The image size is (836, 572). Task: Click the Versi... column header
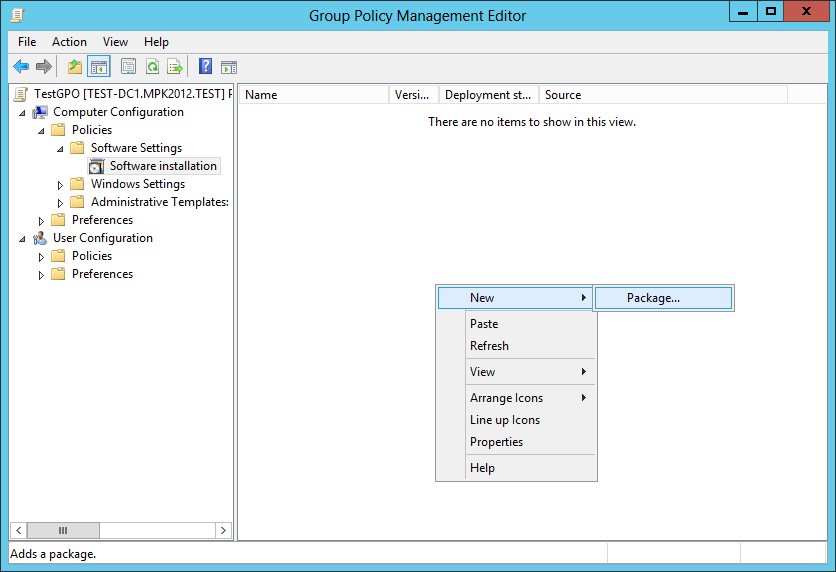(414, 95)
